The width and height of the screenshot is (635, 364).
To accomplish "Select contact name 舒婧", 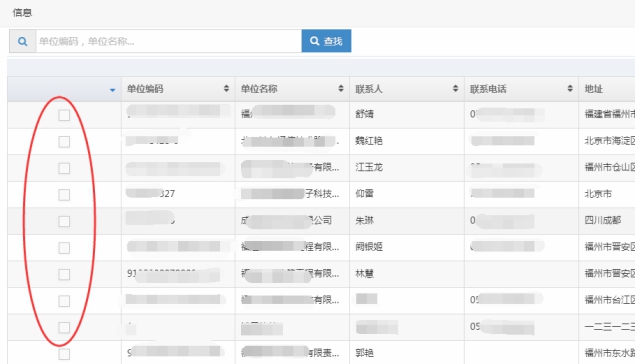I will pyautogui.click(x=364, y=114).
